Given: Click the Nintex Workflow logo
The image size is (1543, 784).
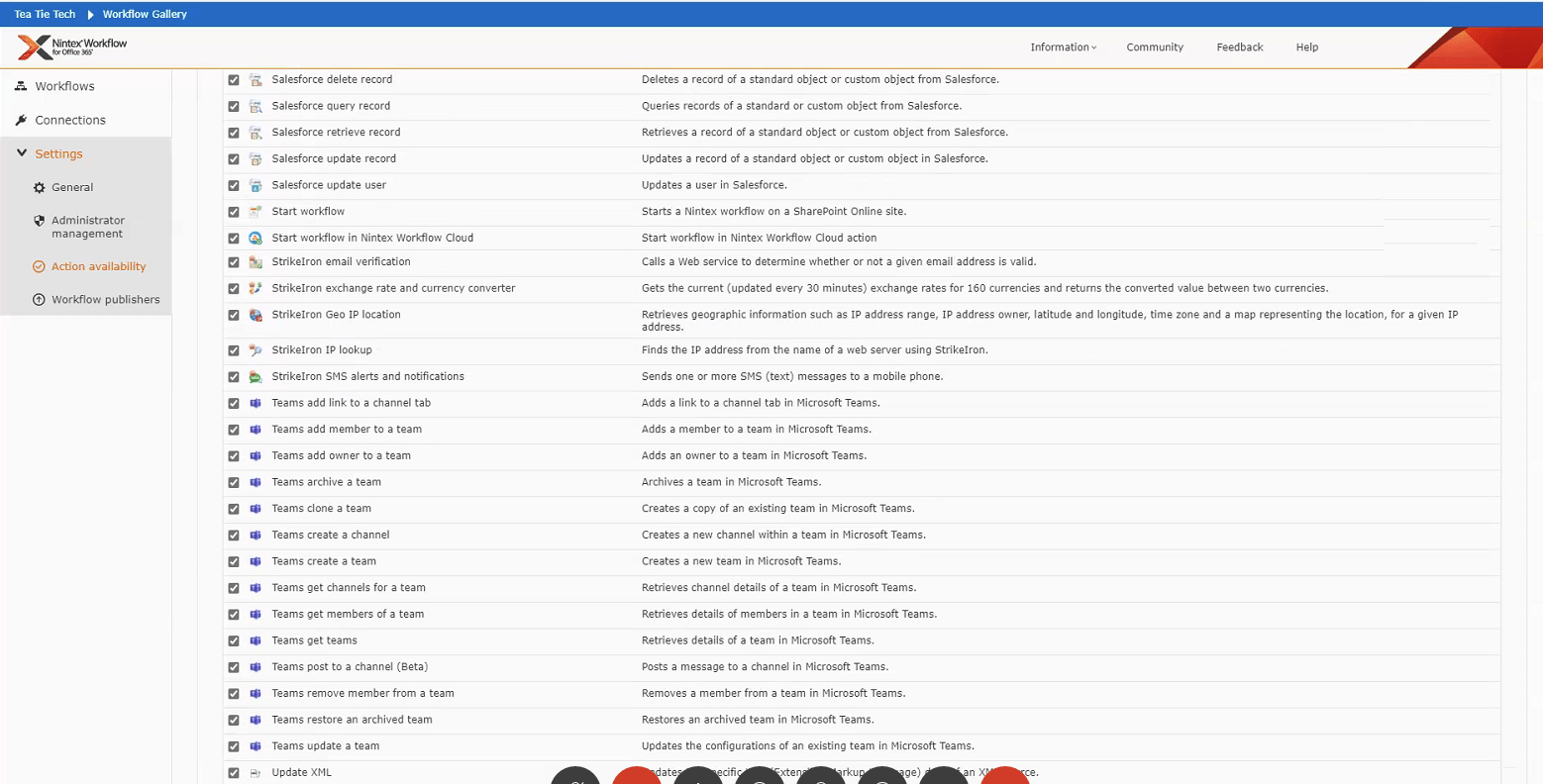Looking at the screenshot, I should click(72, 47).
